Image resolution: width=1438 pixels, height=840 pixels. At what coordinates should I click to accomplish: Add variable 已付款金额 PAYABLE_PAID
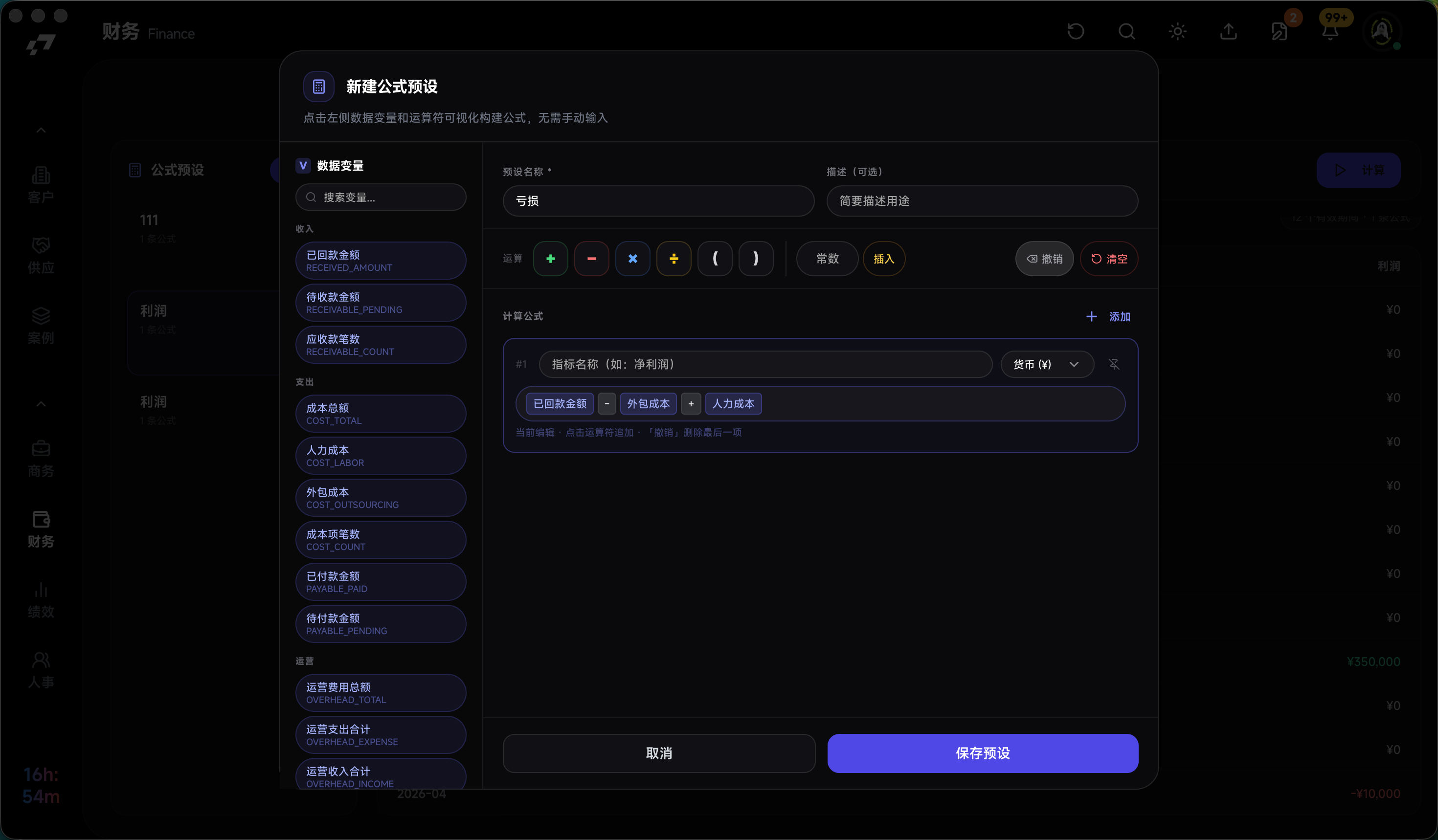tap(381, 582)
